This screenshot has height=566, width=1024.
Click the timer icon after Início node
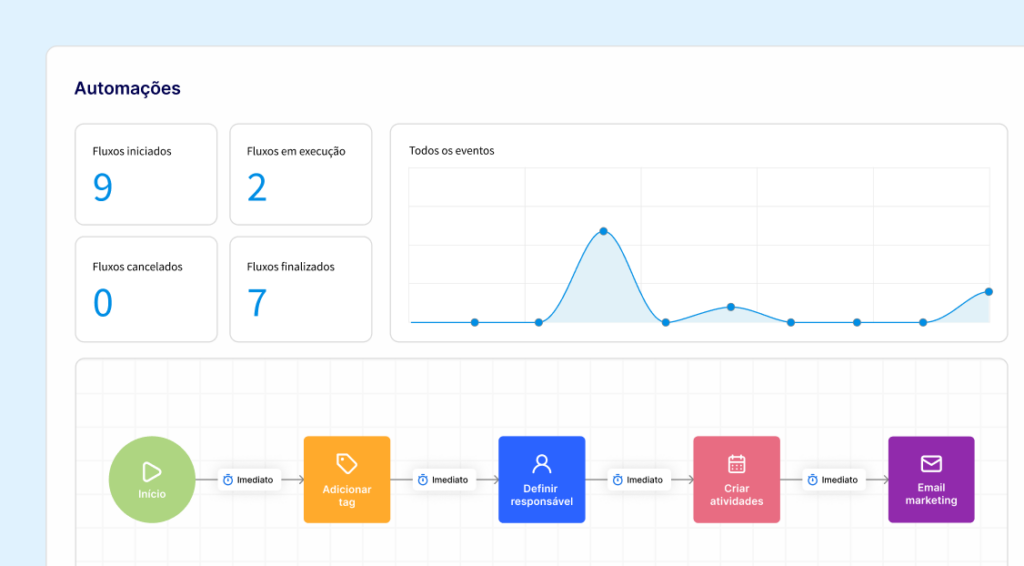point(228,480)
